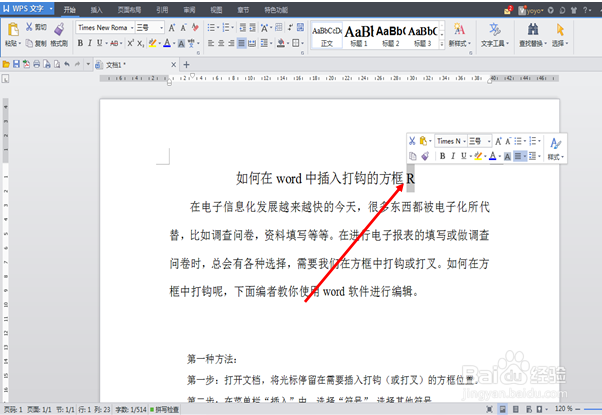Click the Export to PDF icon
This screenshot has height=415, width=602.
26,64
